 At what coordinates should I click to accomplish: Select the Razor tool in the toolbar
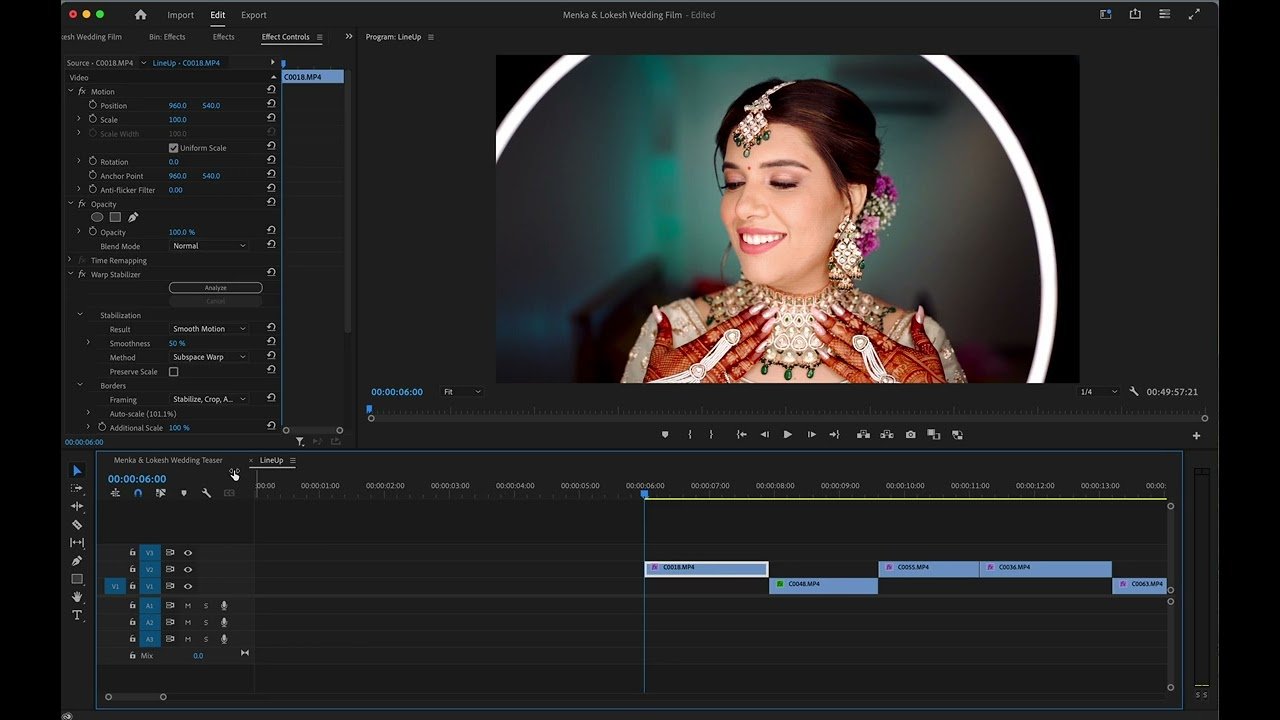tap(77, 524)
